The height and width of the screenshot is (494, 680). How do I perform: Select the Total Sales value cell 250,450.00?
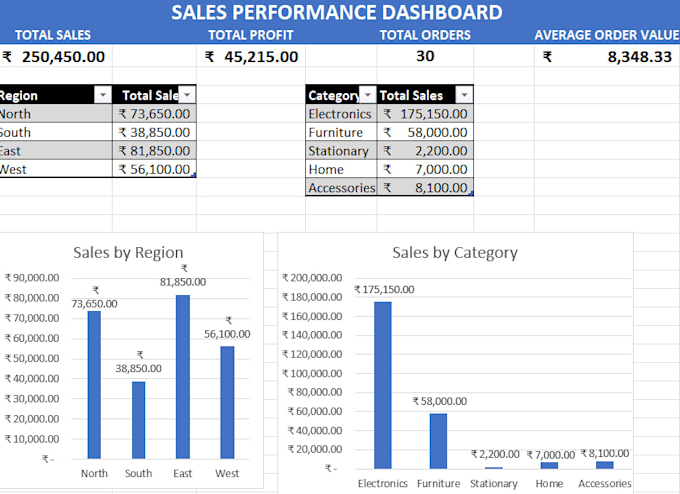[56, 57]
